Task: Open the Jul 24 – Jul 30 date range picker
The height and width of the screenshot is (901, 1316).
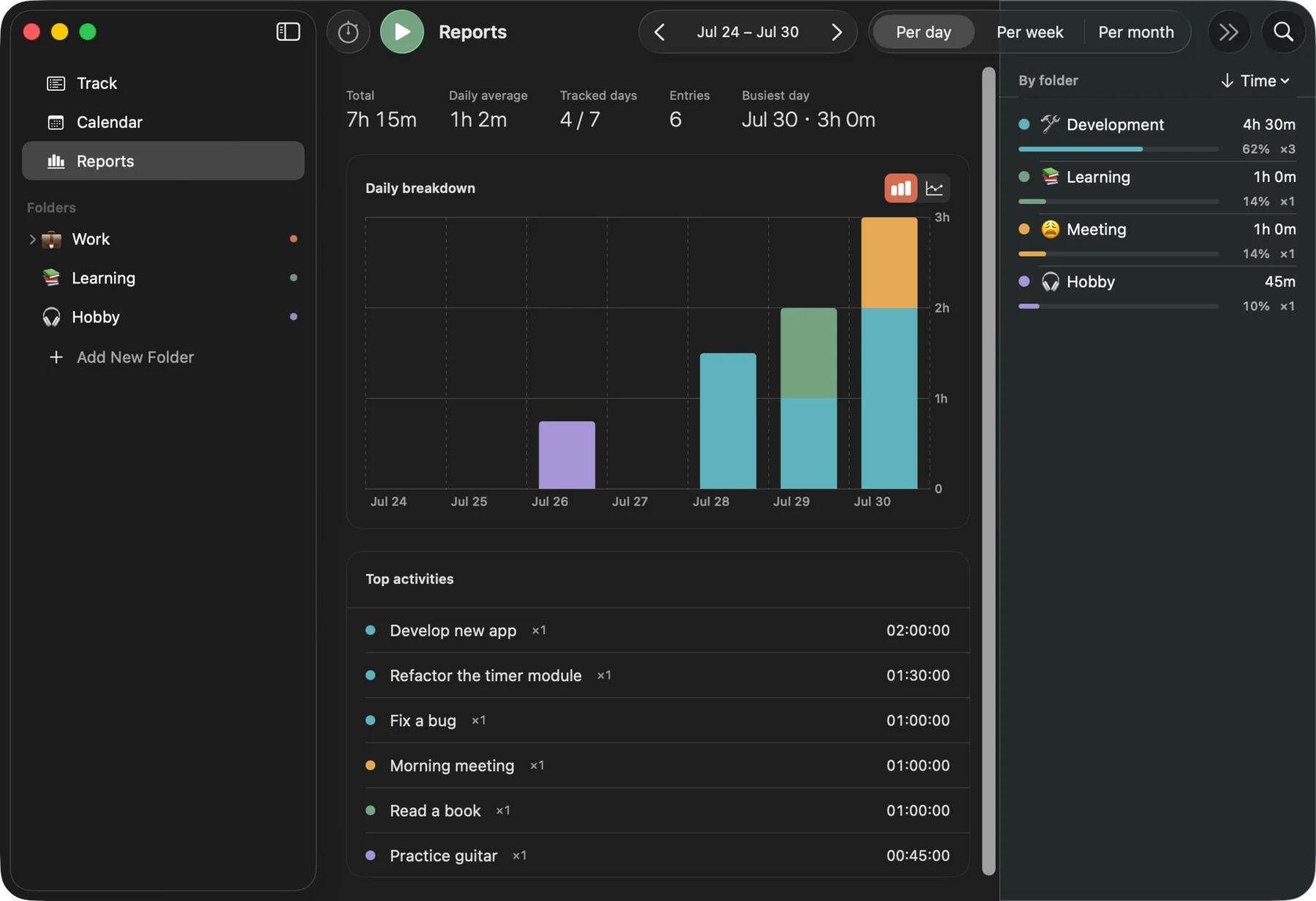Action: tap(747, 32)
